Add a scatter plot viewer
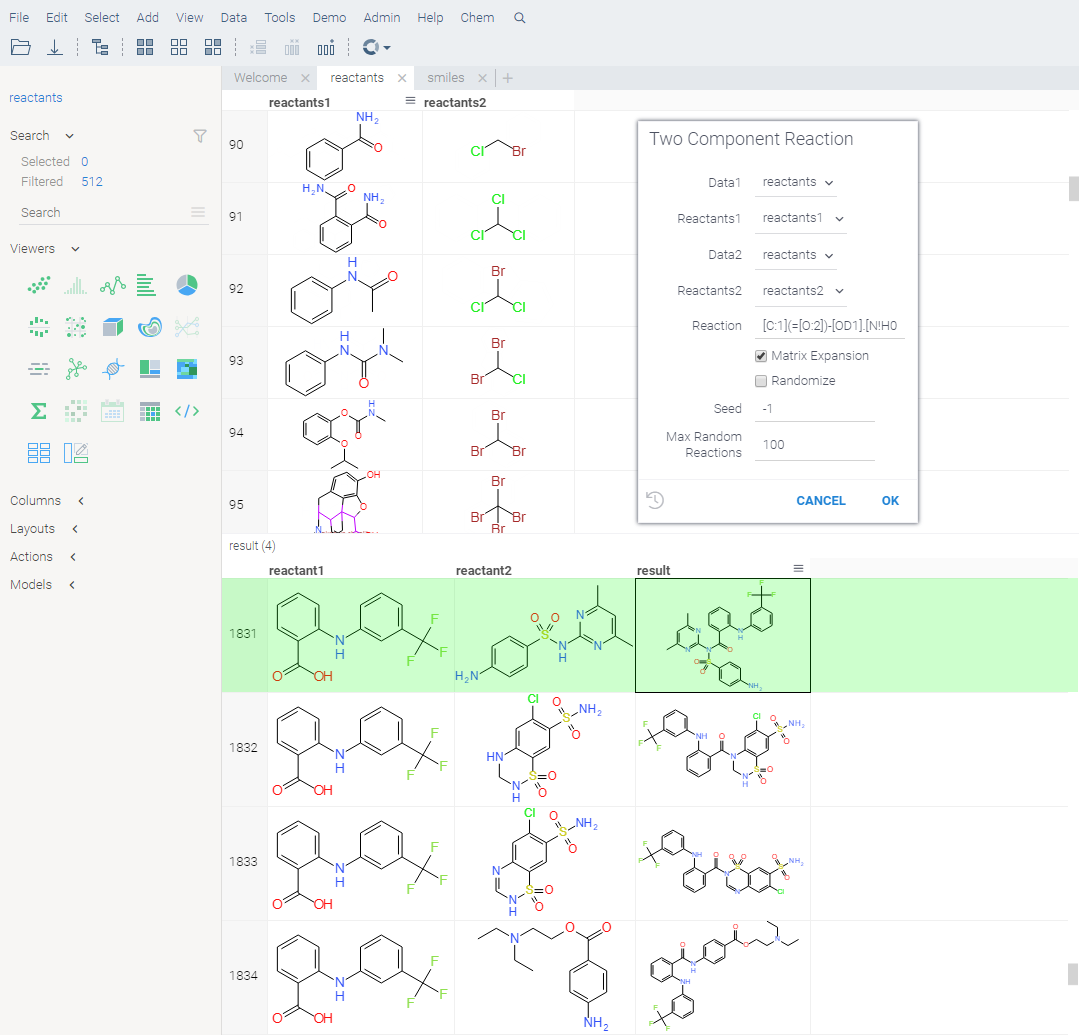1079x1035 pixels. click(38, 286)
